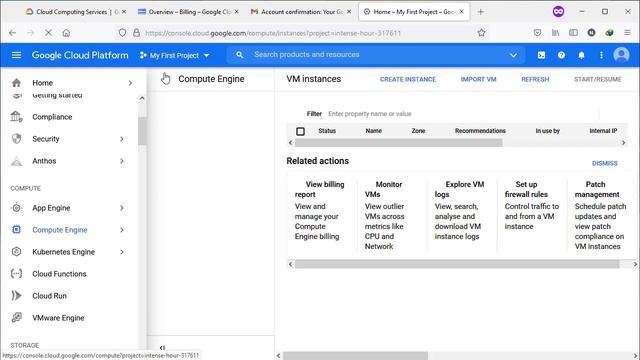Open the Firefox application menu
Screen dimensions: 640x360
tap(627, 33)
